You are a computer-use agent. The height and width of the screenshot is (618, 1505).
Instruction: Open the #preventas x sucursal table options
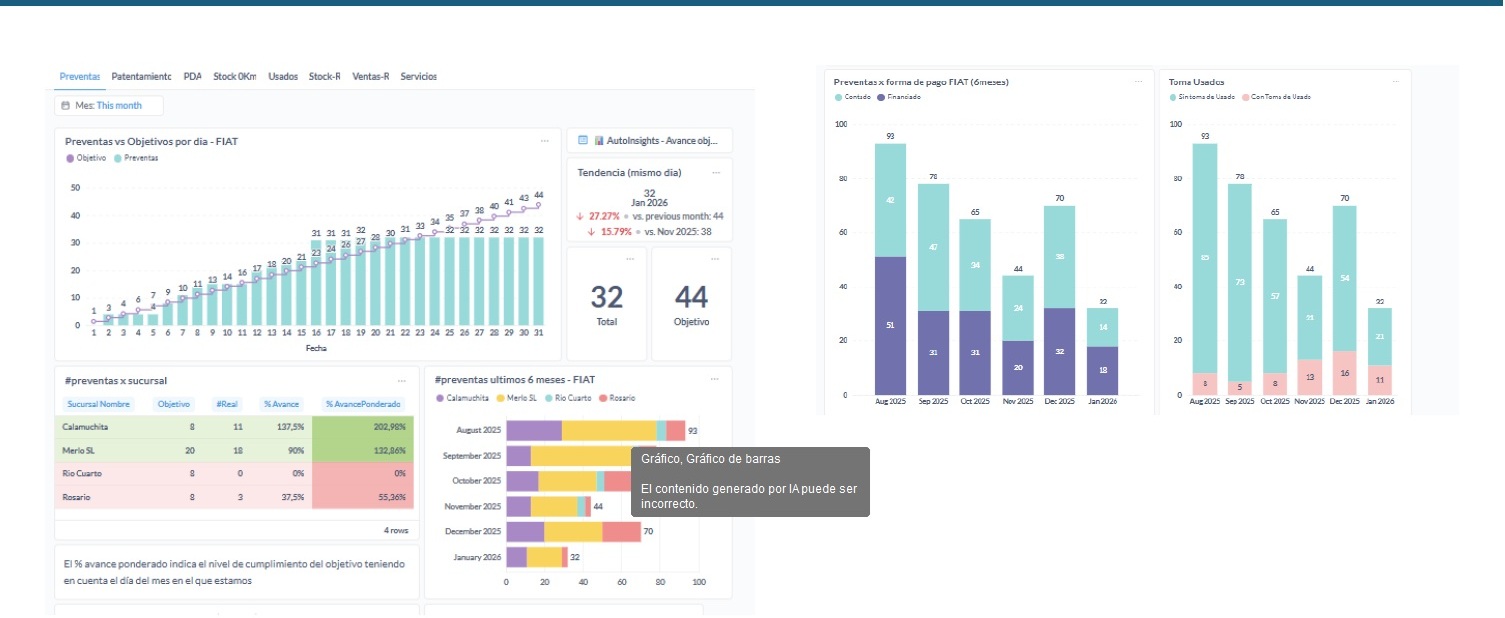(x=402, y=380)
